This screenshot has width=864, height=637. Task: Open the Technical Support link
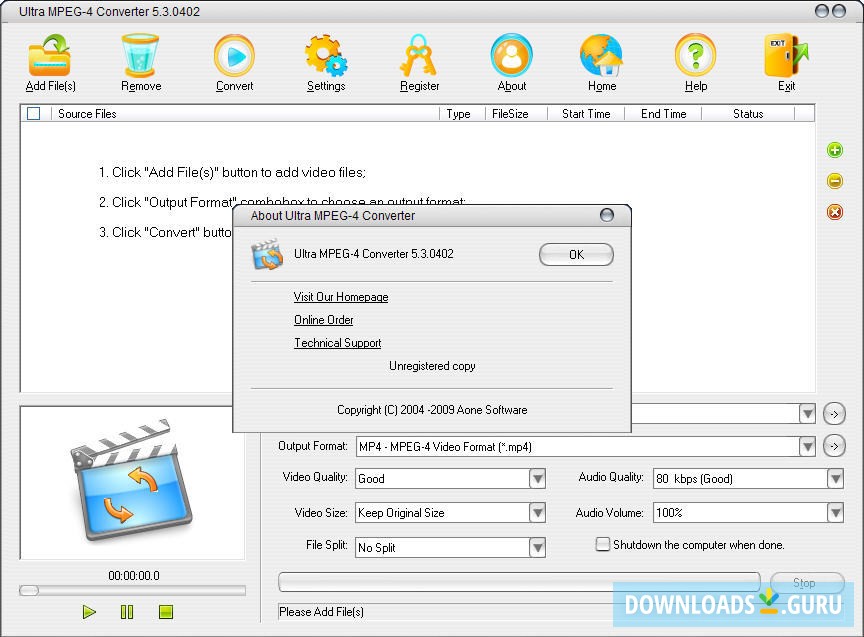337,343
